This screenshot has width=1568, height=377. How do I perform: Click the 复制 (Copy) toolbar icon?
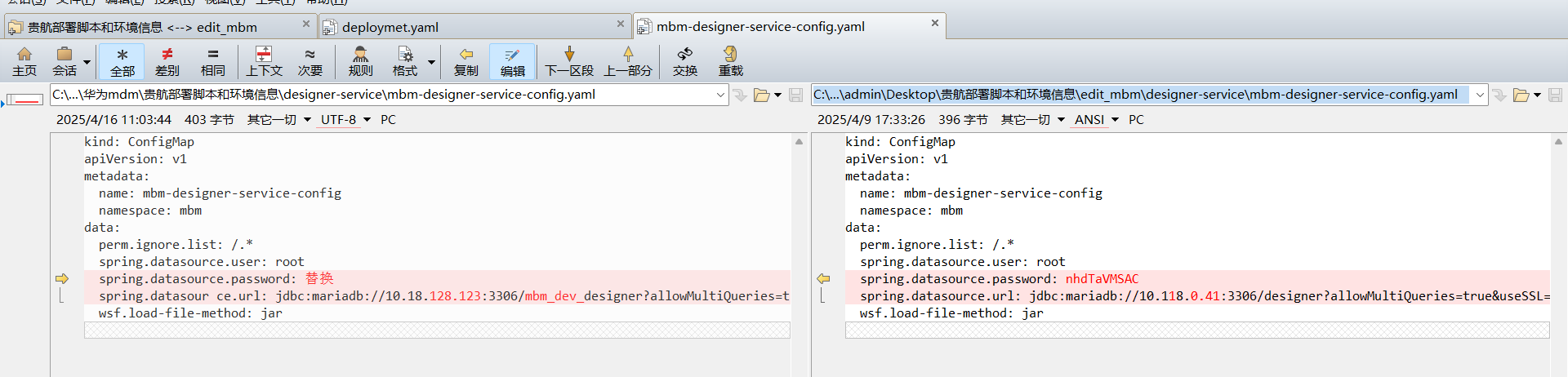click(465, 61)
